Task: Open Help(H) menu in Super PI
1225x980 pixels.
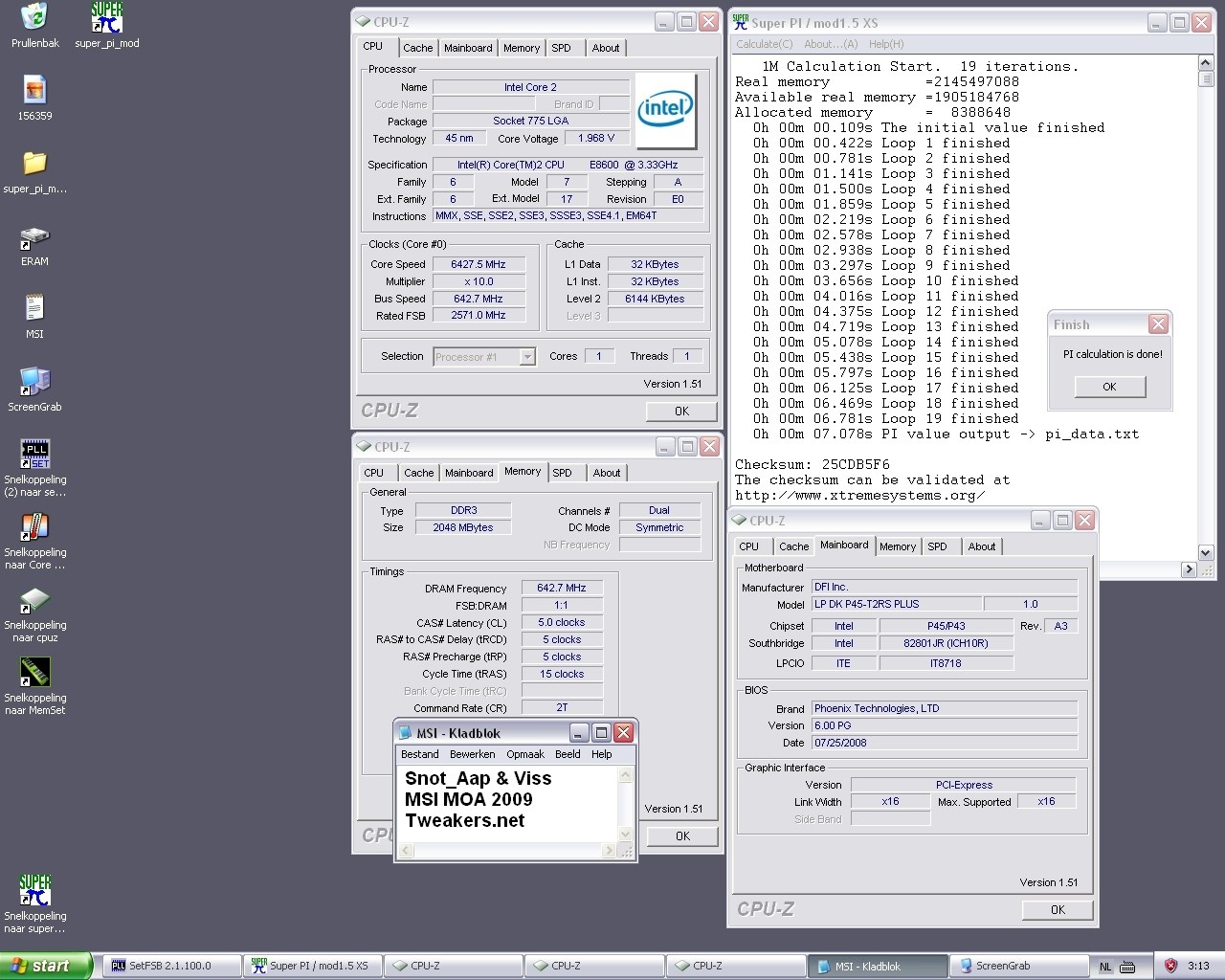Action: [x=886, y=44]
